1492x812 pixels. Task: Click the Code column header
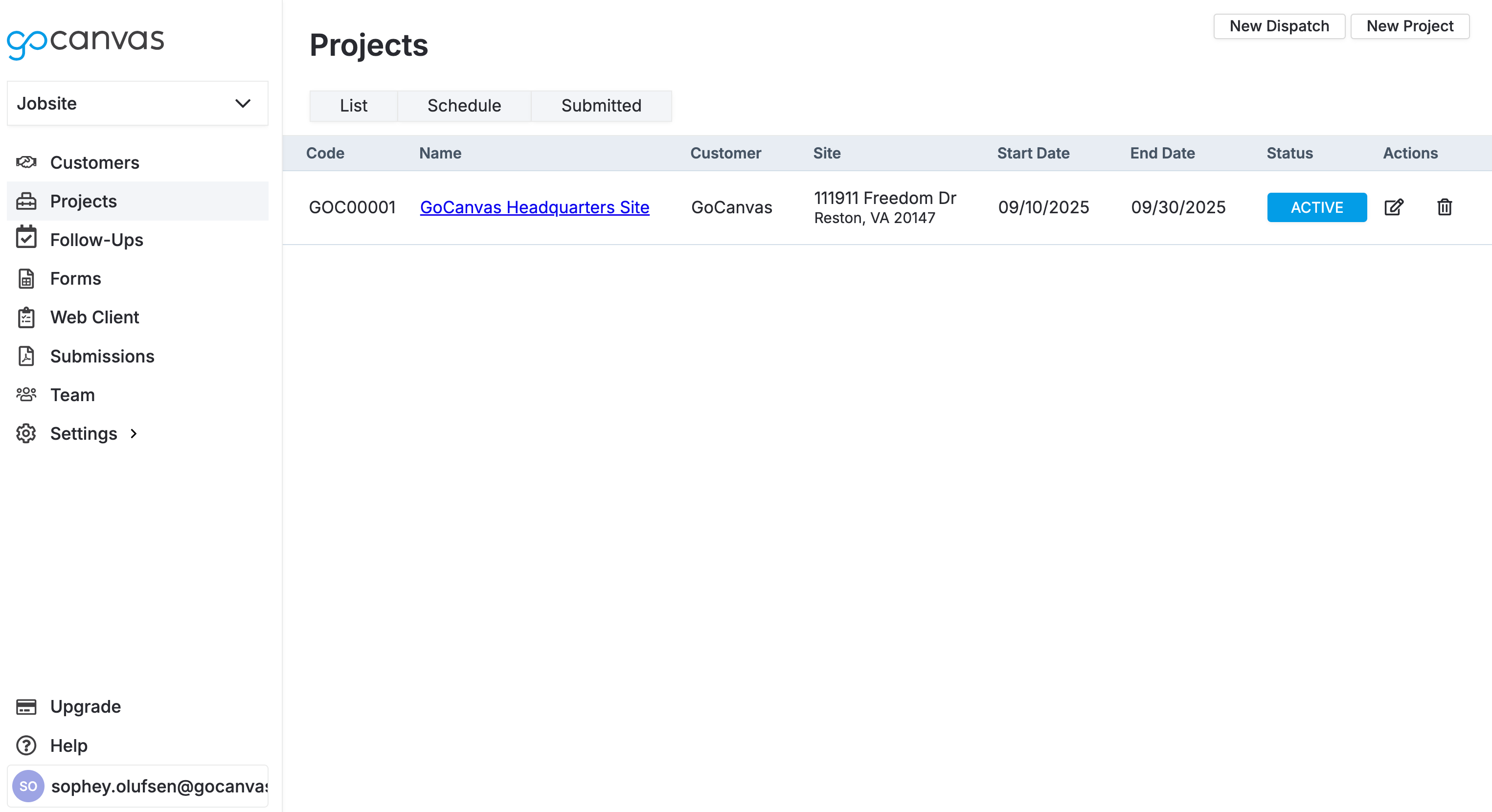click(325, 154)
